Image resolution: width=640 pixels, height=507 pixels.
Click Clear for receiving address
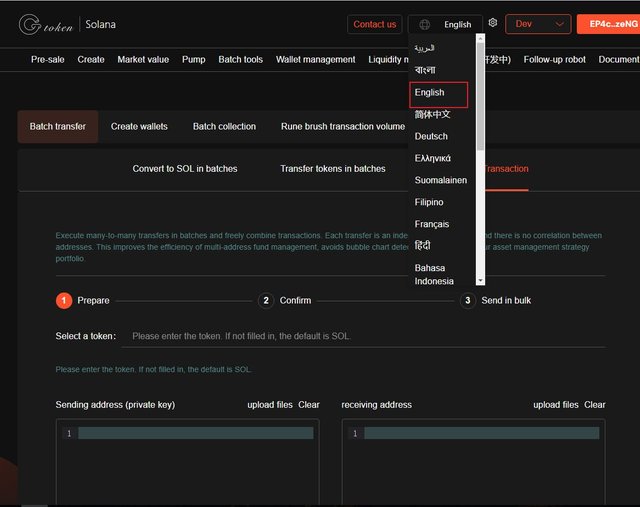(x=595, y=405)
